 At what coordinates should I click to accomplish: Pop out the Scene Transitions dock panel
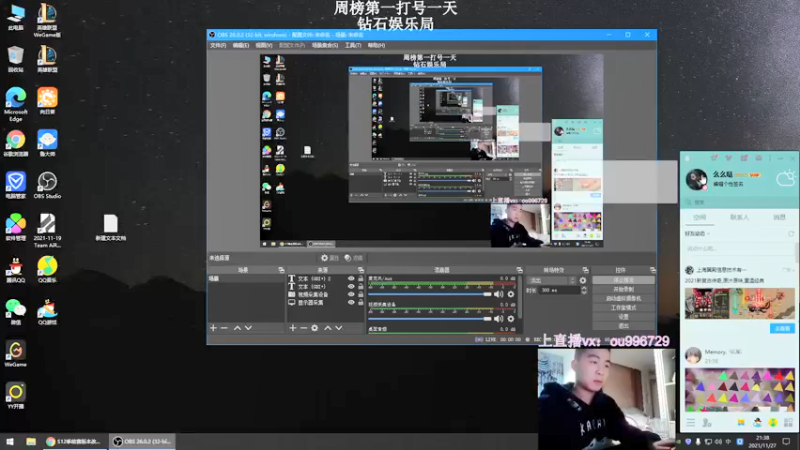pyautogui.click(x=585, y=270)
